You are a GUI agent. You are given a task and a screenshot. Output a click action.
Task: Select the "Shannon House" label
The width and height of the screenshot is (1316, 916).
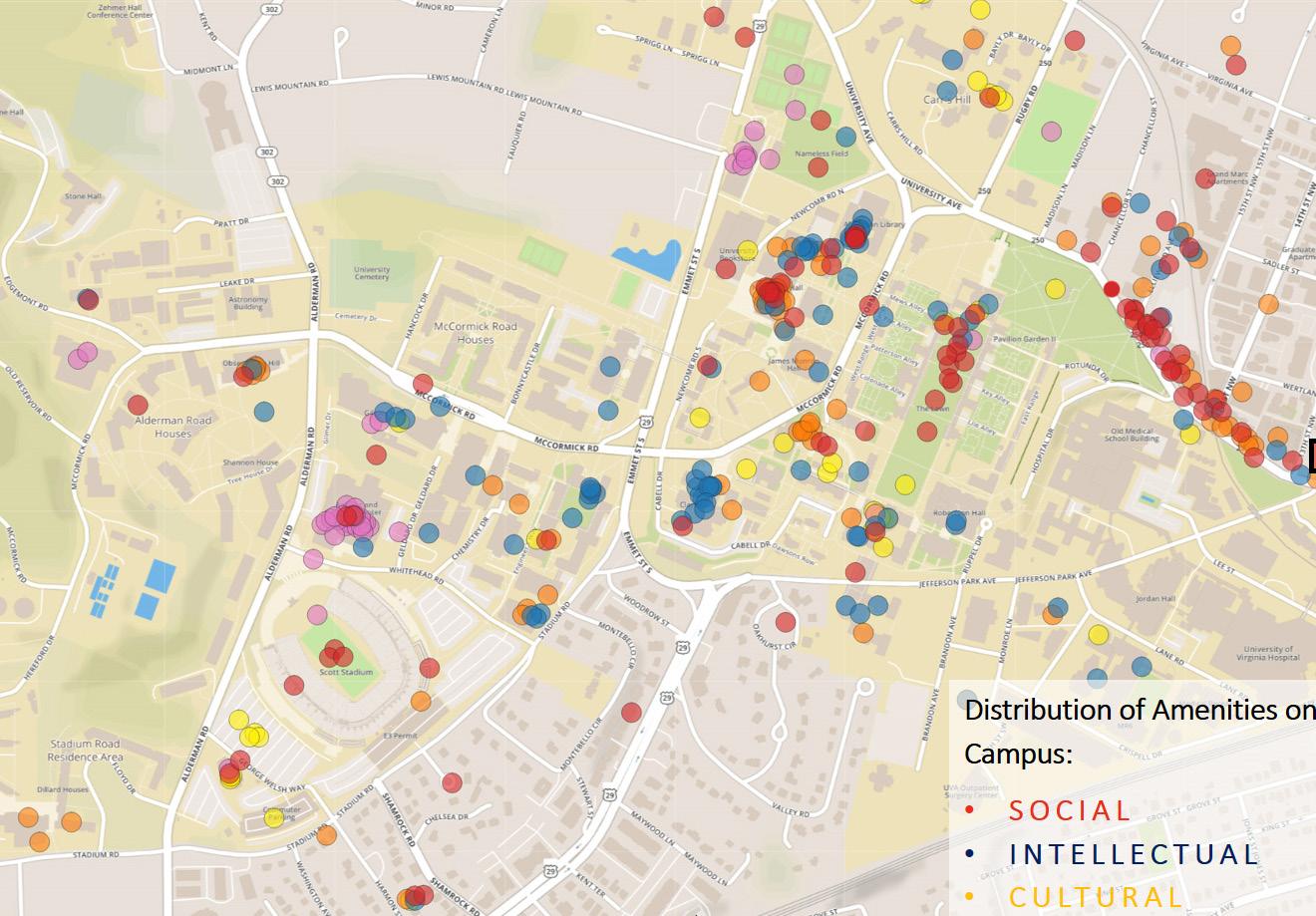pos(251,462)
